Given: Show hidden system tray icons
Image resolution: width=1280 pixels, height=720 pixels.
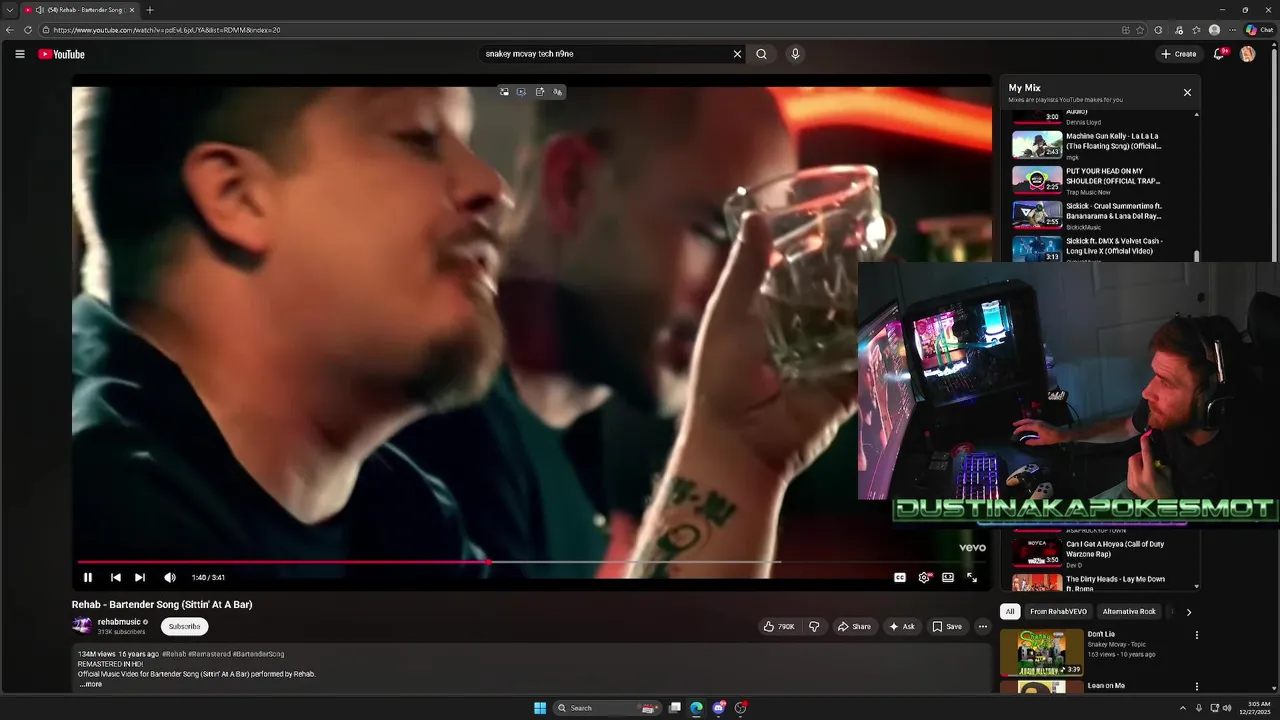Looking at the screenshot, I should [1183, 708].
